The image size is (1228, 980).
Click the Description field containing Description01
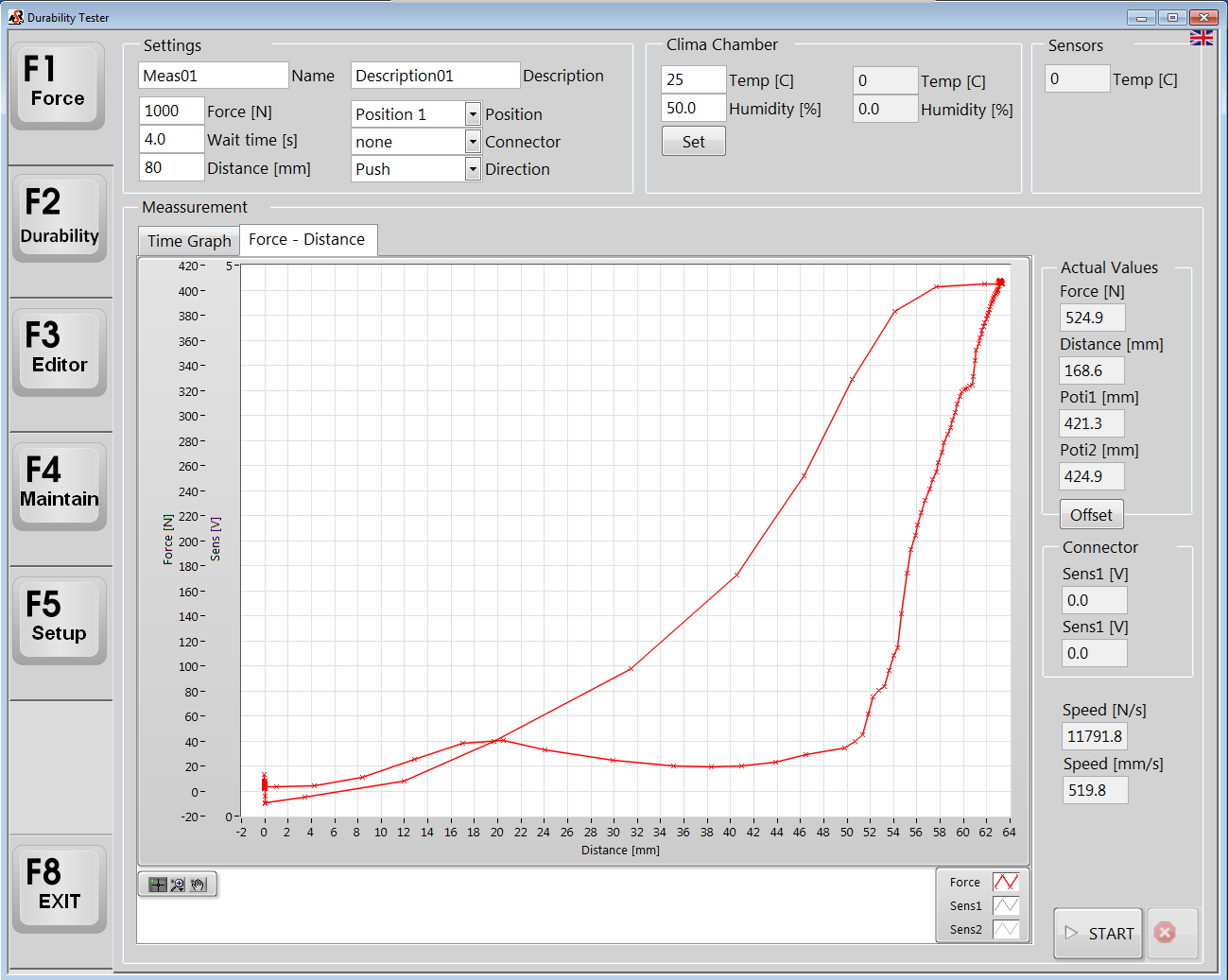pyautogui.click(x=435, y=76)
